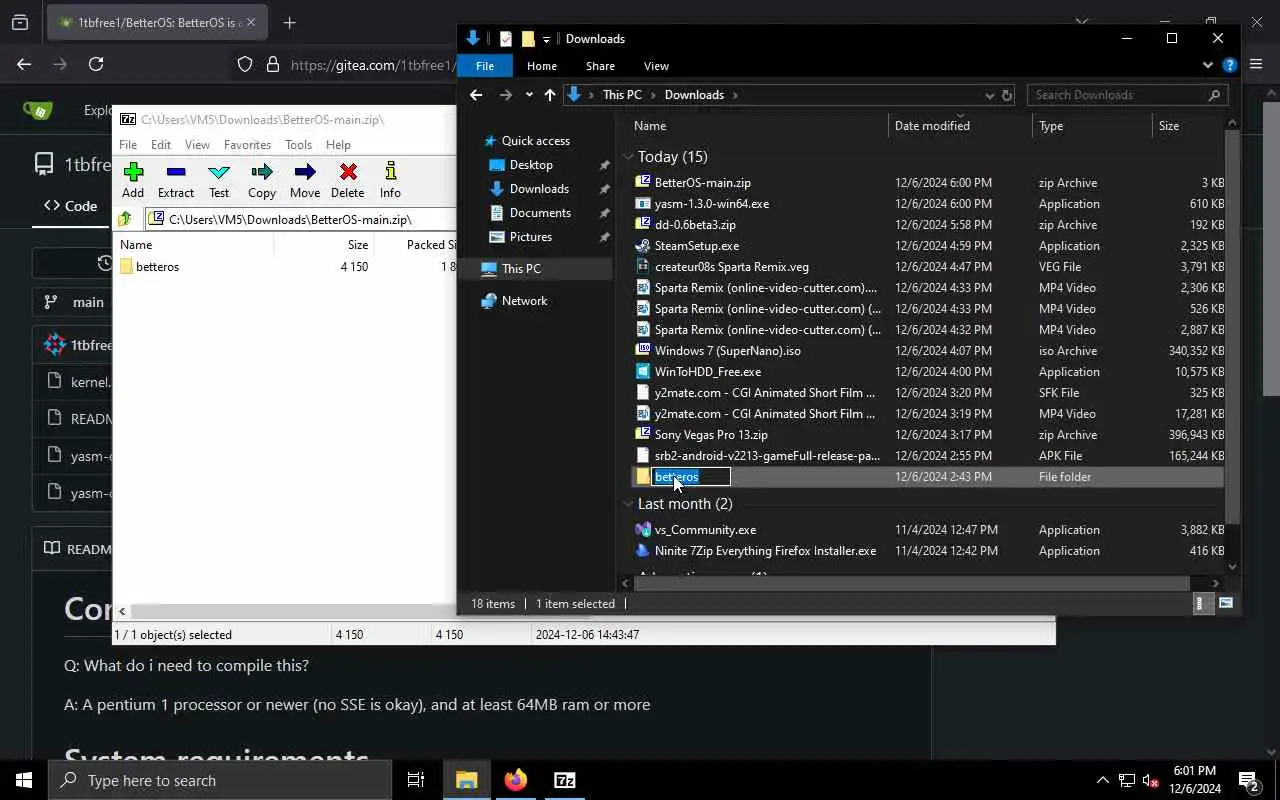Select yasm-1.3.0-win64.exe file
1280x800 pixels.
pyautogui.click(x=711, y=204)
